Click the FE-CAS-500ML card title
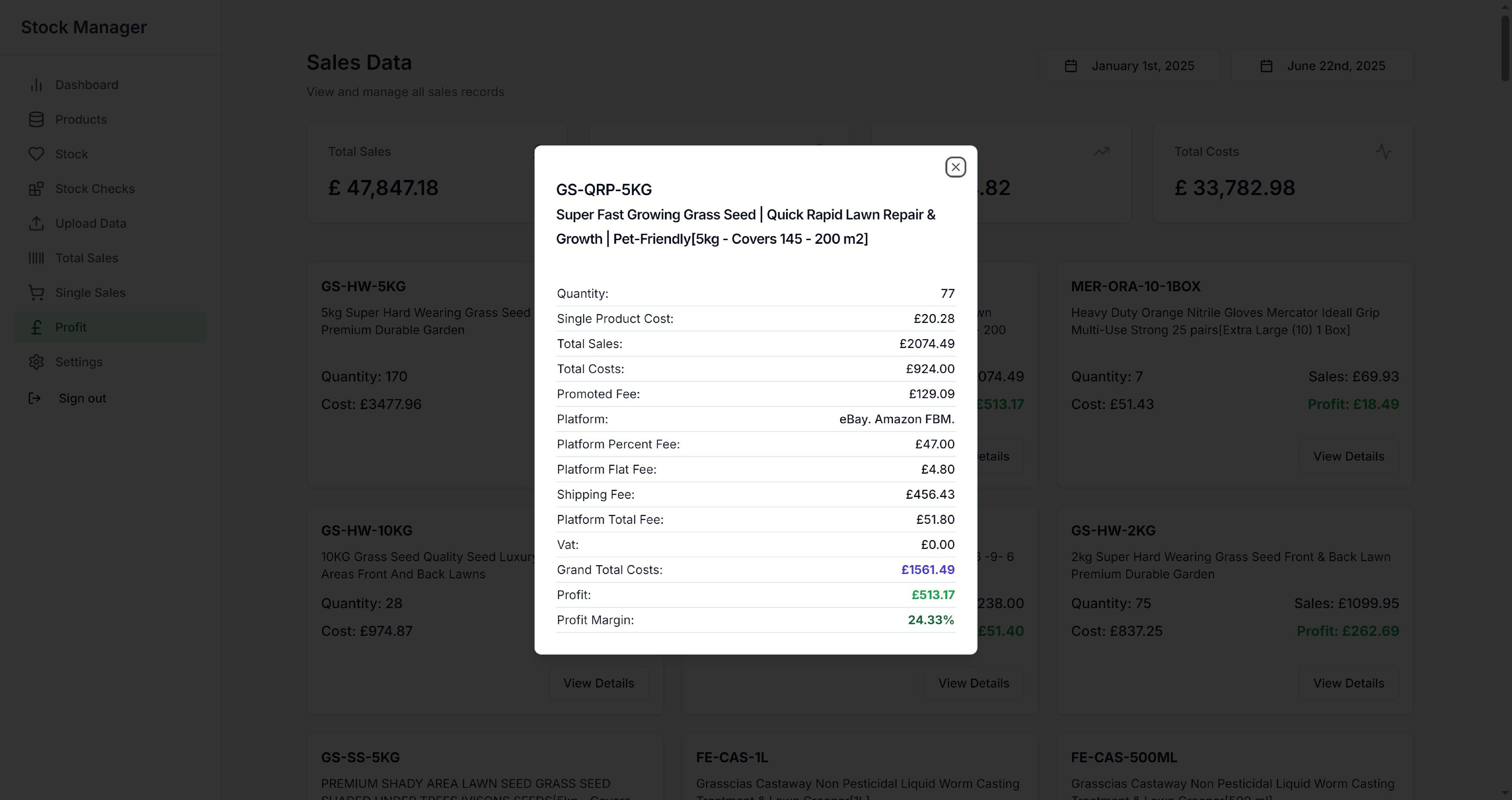 [1124, 758]
